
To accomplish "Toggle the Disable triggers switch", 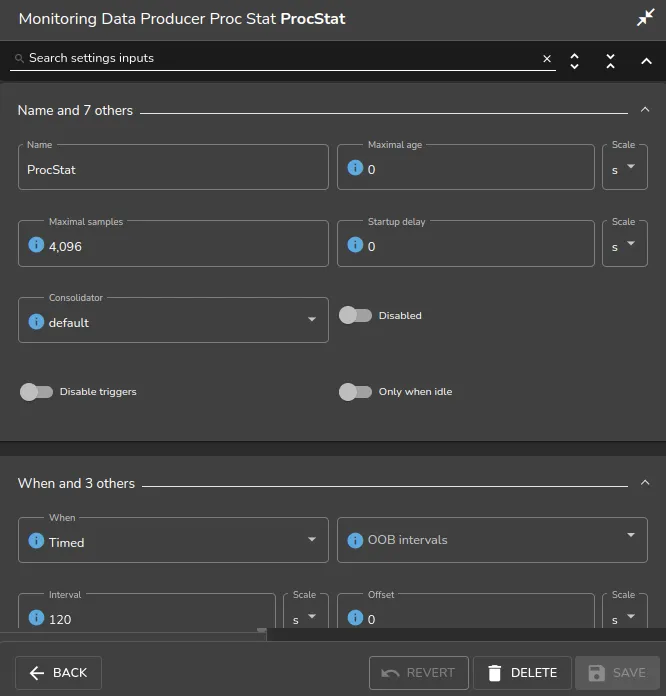I will tap(36, 392).
